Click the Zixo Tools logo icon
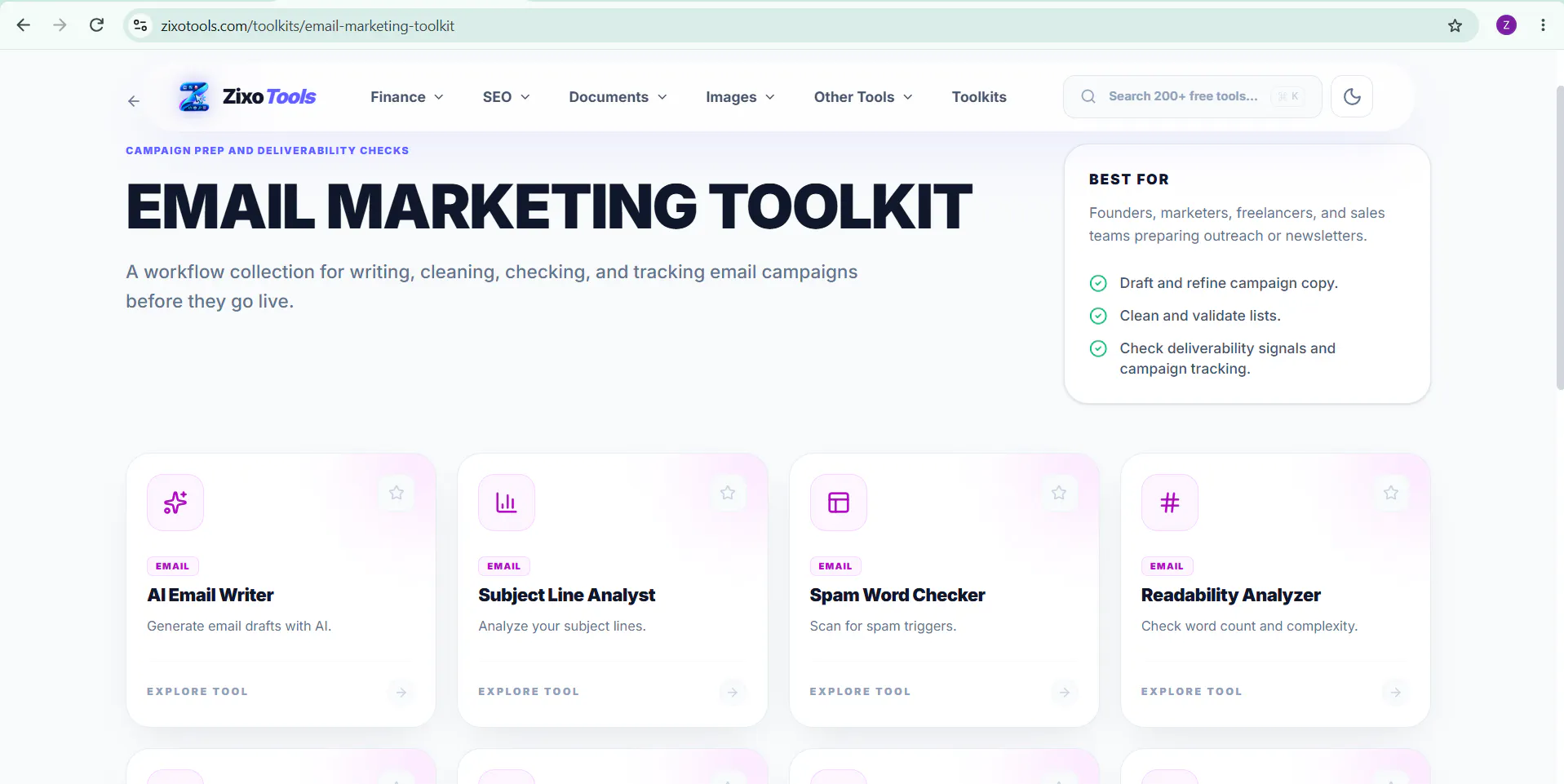 tap(194, 97)
